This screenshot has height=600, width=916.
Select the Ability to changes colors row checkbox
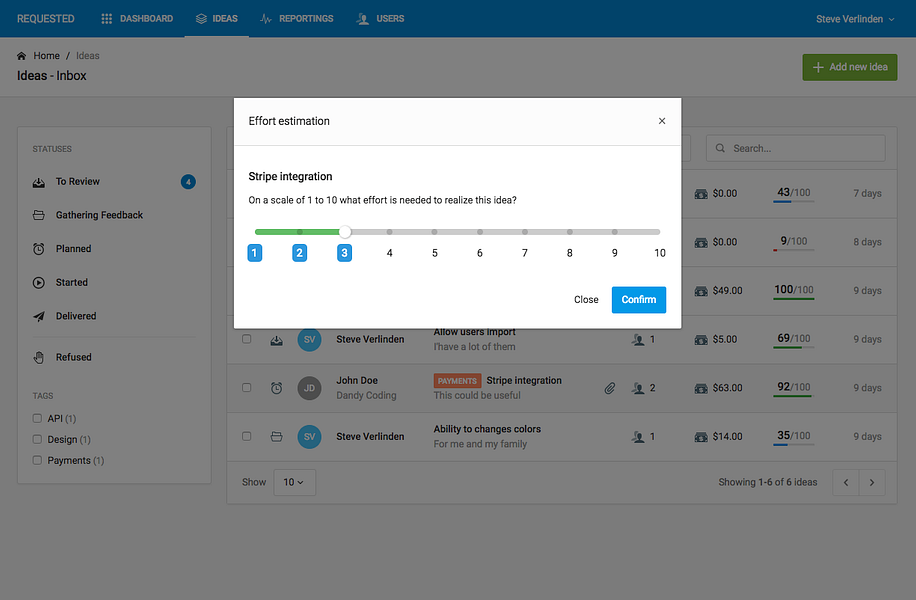(x=247, y=436)
